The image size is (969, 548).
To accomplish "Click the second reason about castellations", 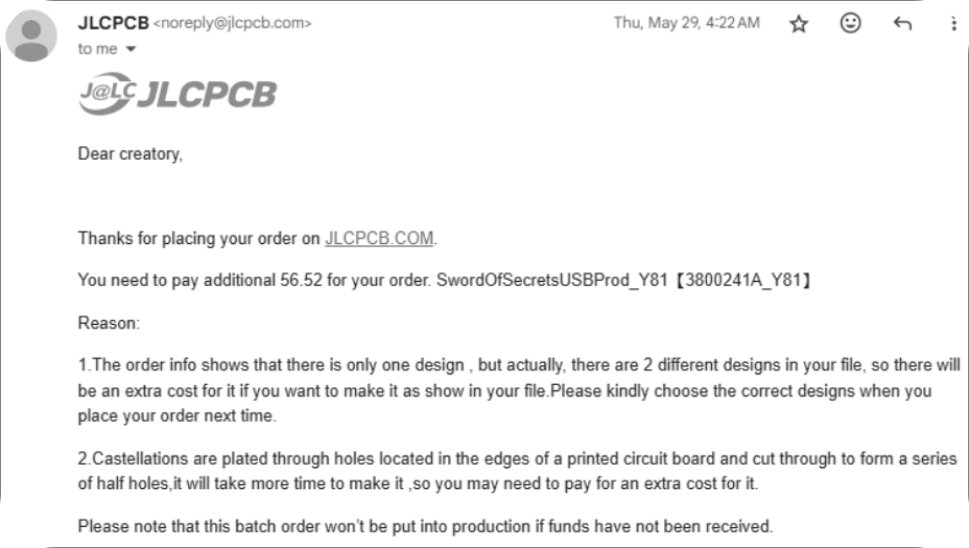I will click(518, 471).
